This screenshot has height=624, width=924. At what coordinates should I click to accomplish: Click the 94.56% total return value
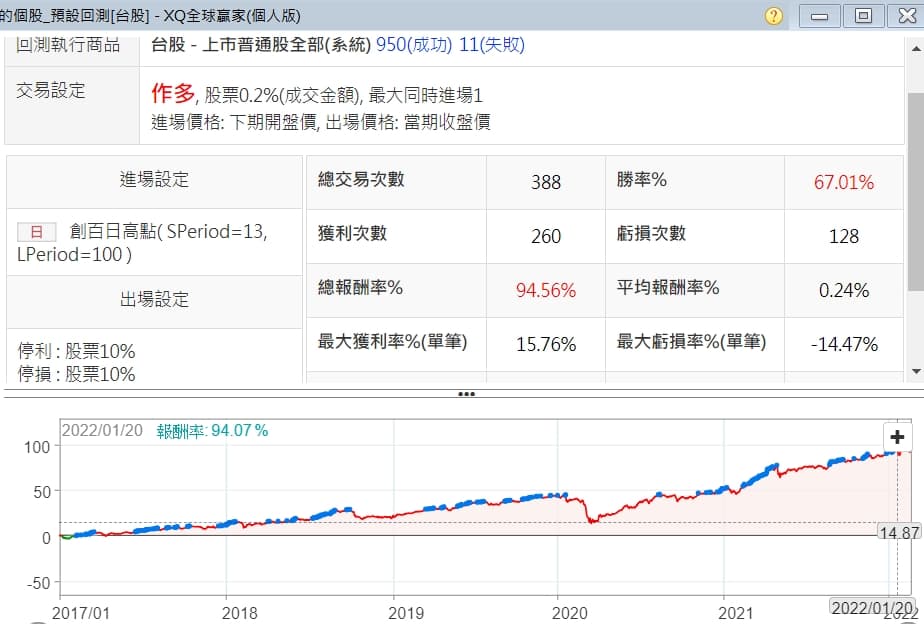[x=545, y=290]
